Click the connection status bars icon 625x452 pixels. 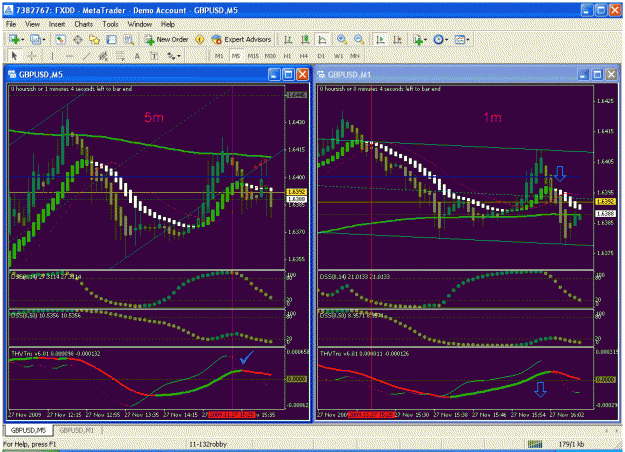[x=535, y=444]
